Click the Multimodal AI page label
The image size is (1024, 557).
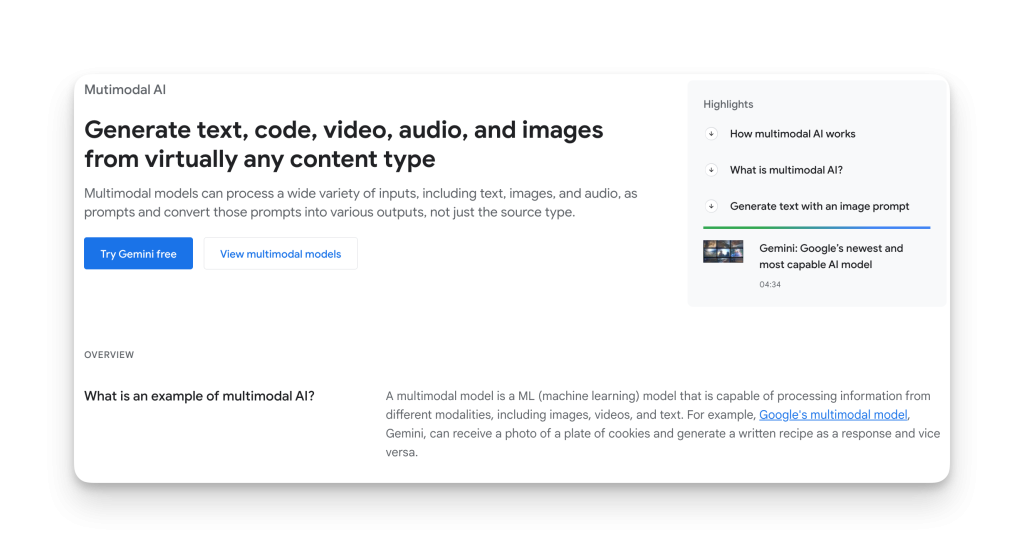[x=125, y=90]
